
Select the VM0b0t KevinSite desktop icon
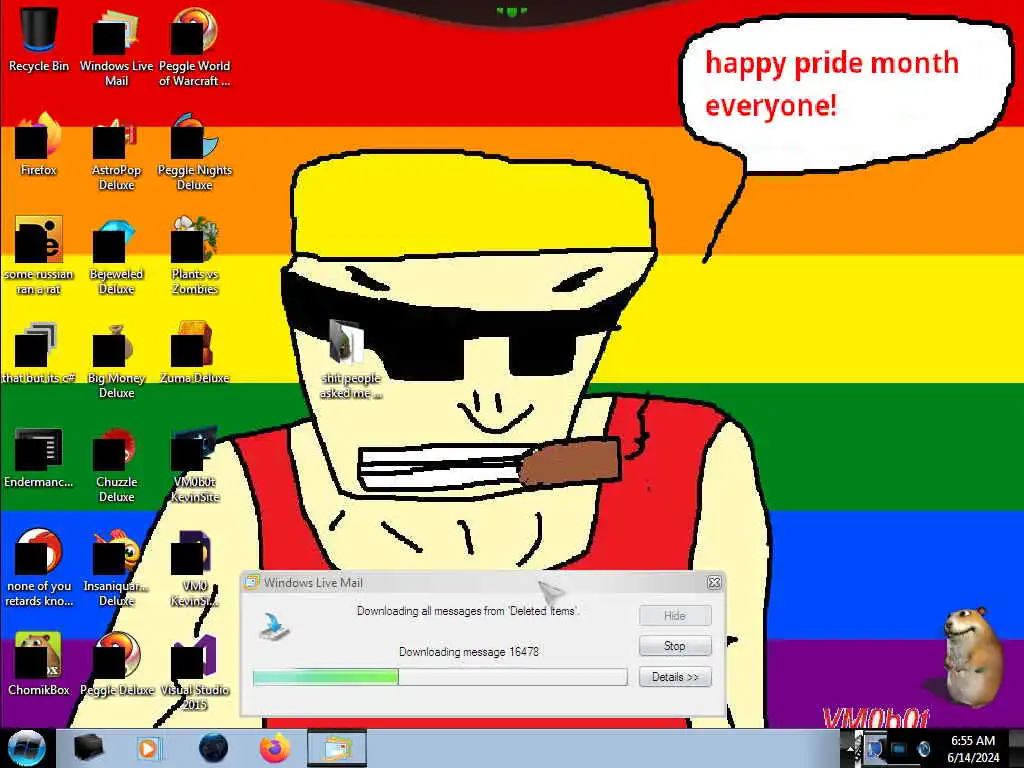195,464
